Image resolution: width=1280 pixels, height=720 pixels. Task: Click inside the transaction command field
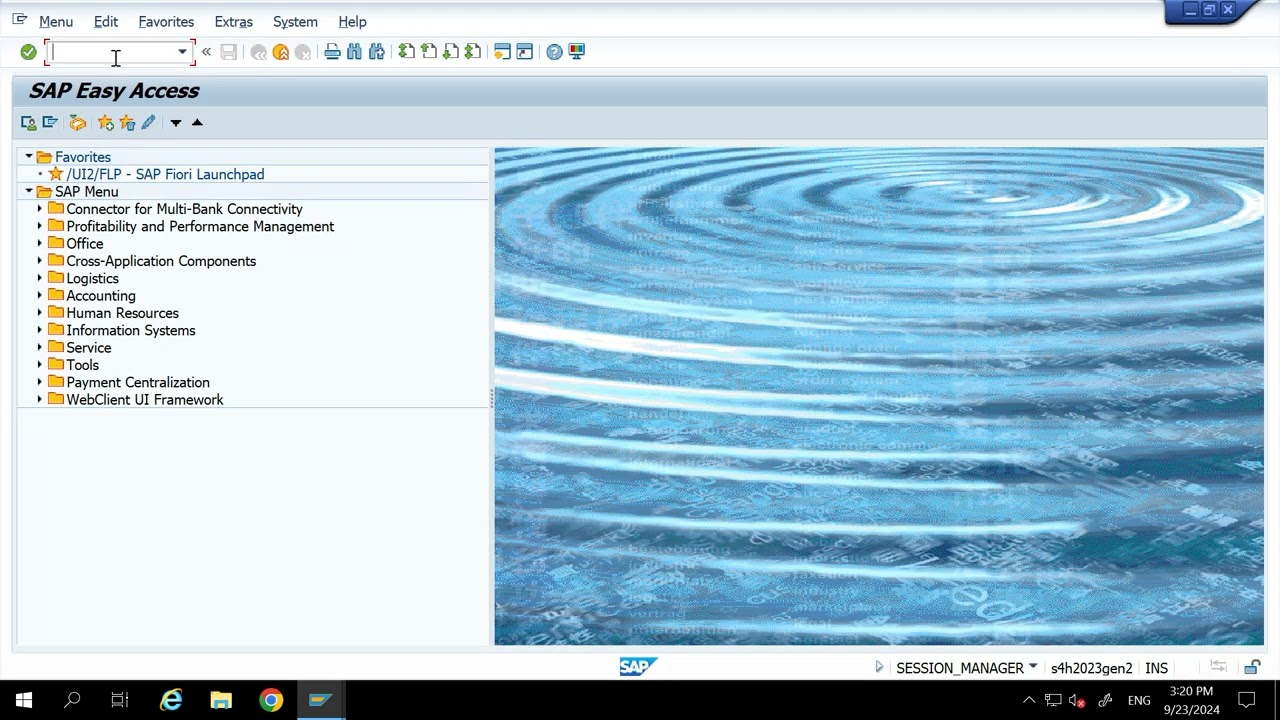[x=112, y=52]
